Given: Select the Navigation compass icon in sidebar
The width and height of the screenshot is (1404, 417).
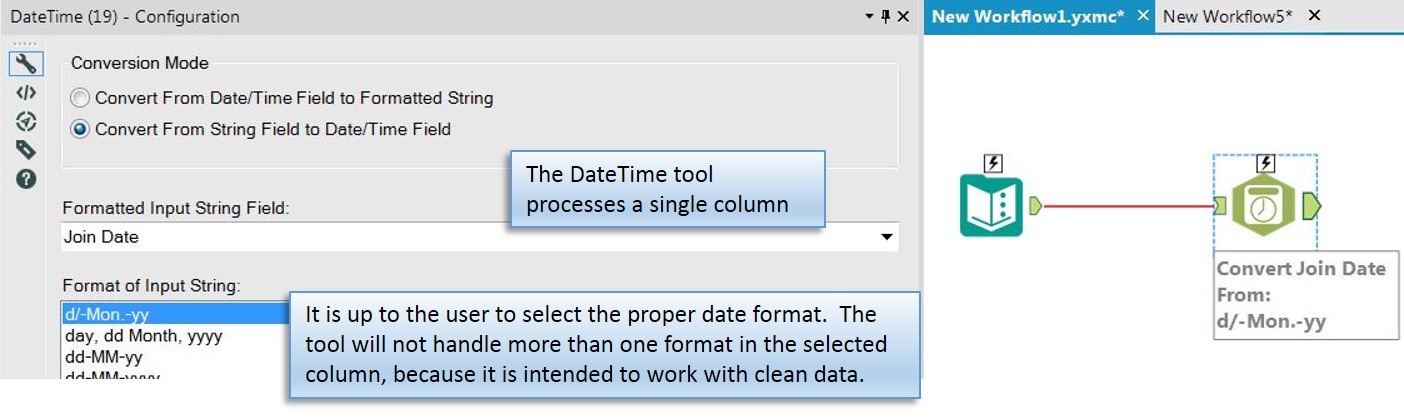Looking at the screenshot, I should [26, 121].
